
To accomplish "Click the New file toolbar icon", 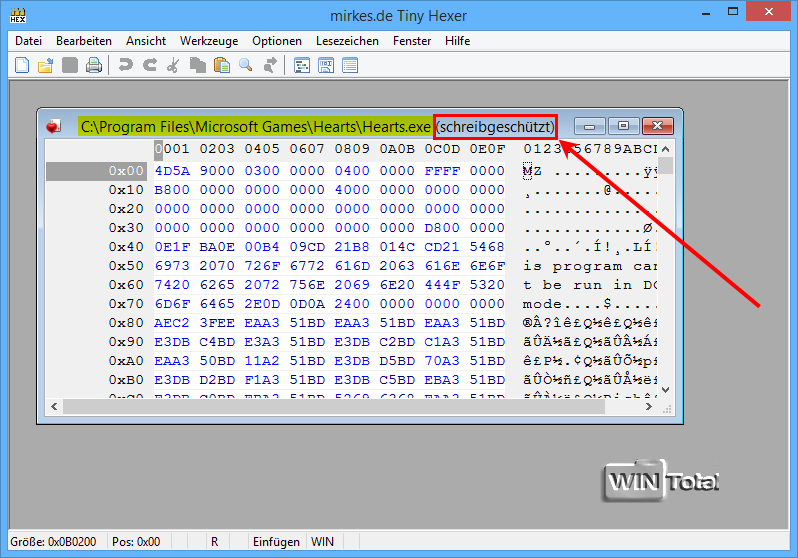I will pos(22,66).
